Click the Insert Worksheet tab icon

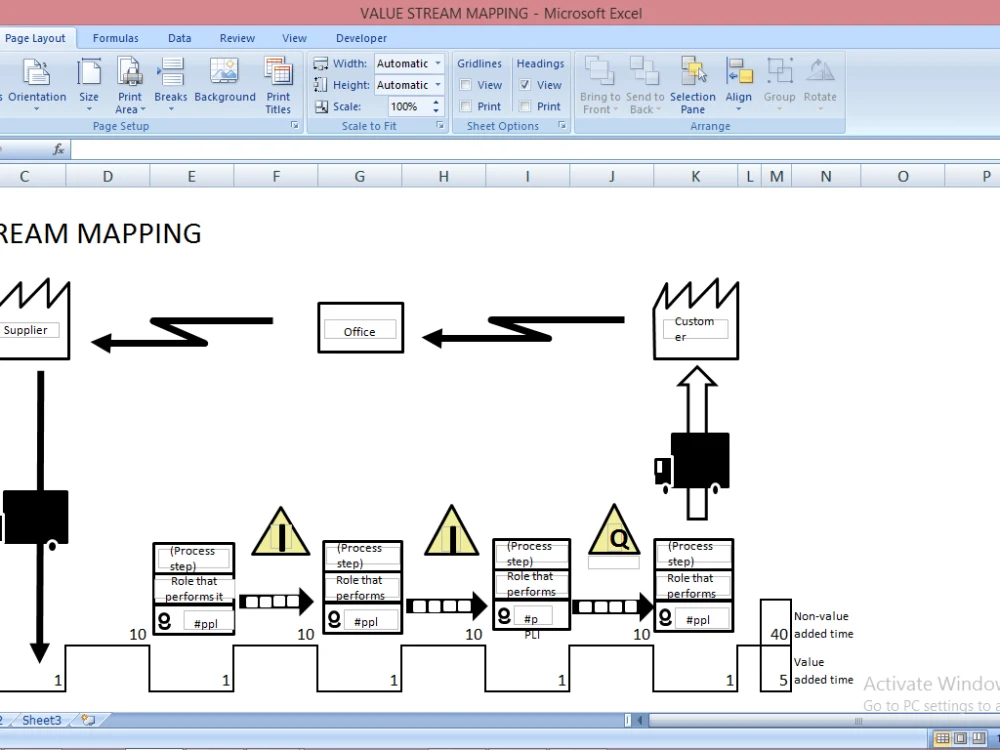(88, 720)
